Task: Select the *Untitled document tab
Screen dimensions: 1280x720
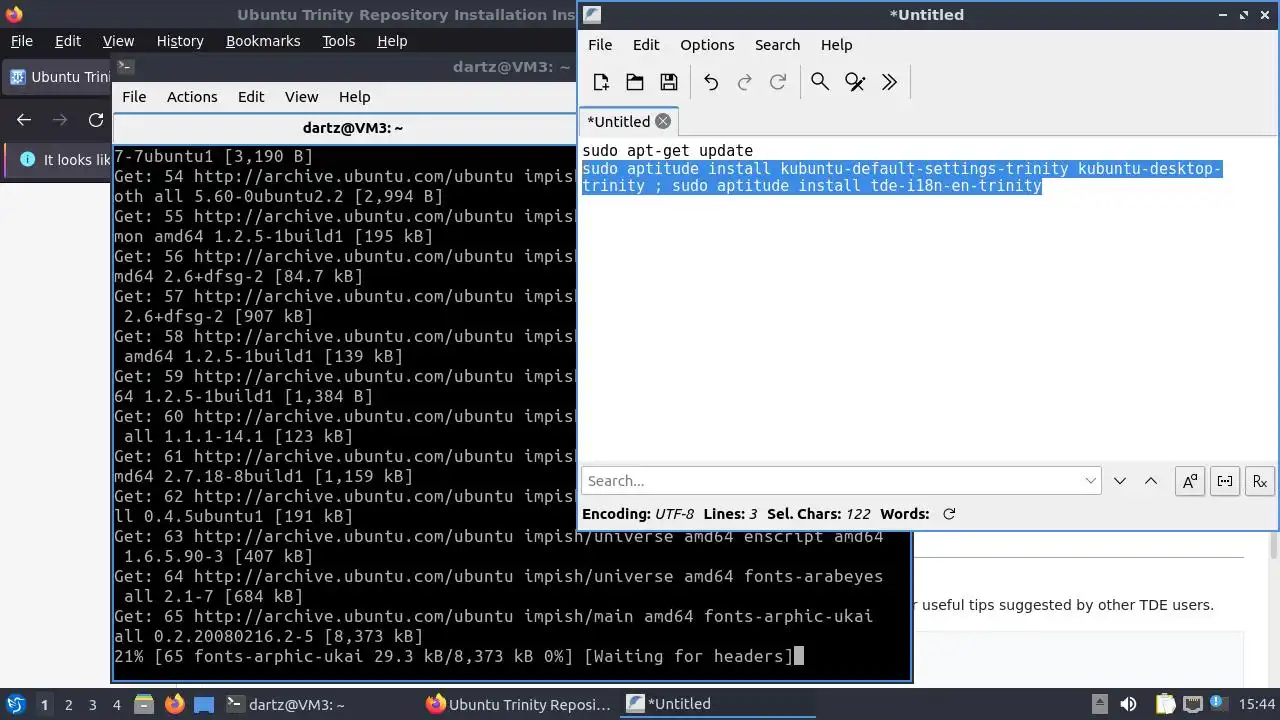Action: click(629, 121)
